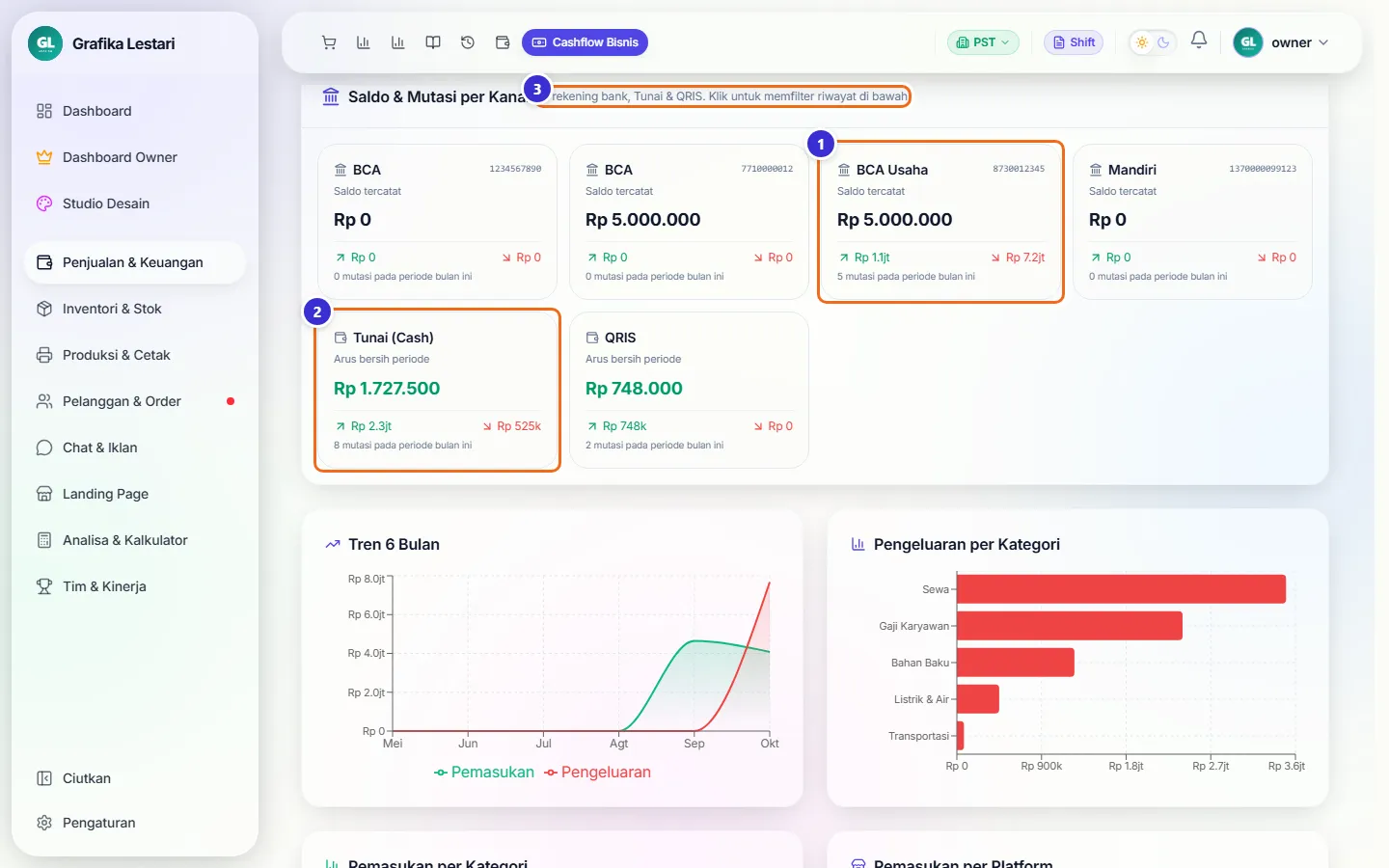Open Penjualan & Keuangan menu

pyautogui.click(x=135, y=262)
